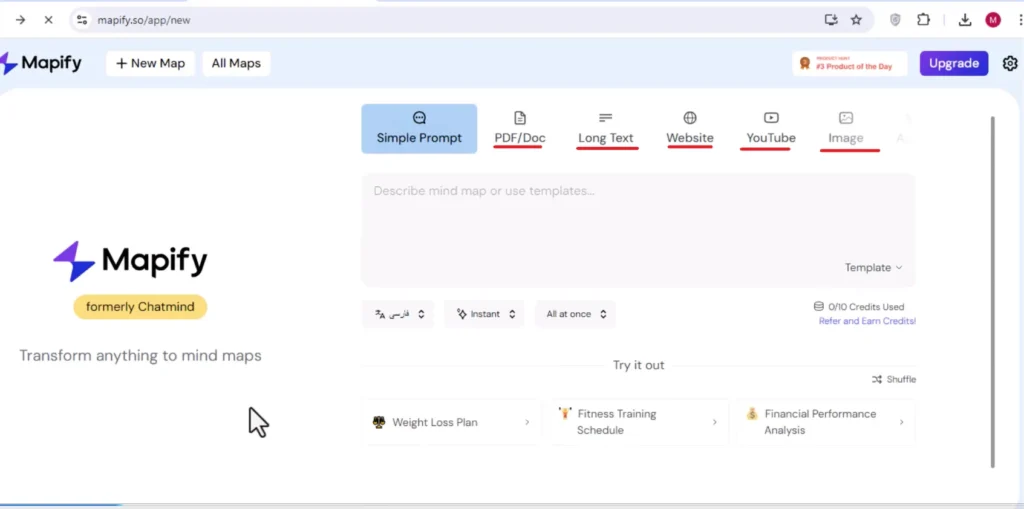1024x509 pixels.
Task: Choose Financial Performance Analysis example
Action: click(x=825, y=422)
